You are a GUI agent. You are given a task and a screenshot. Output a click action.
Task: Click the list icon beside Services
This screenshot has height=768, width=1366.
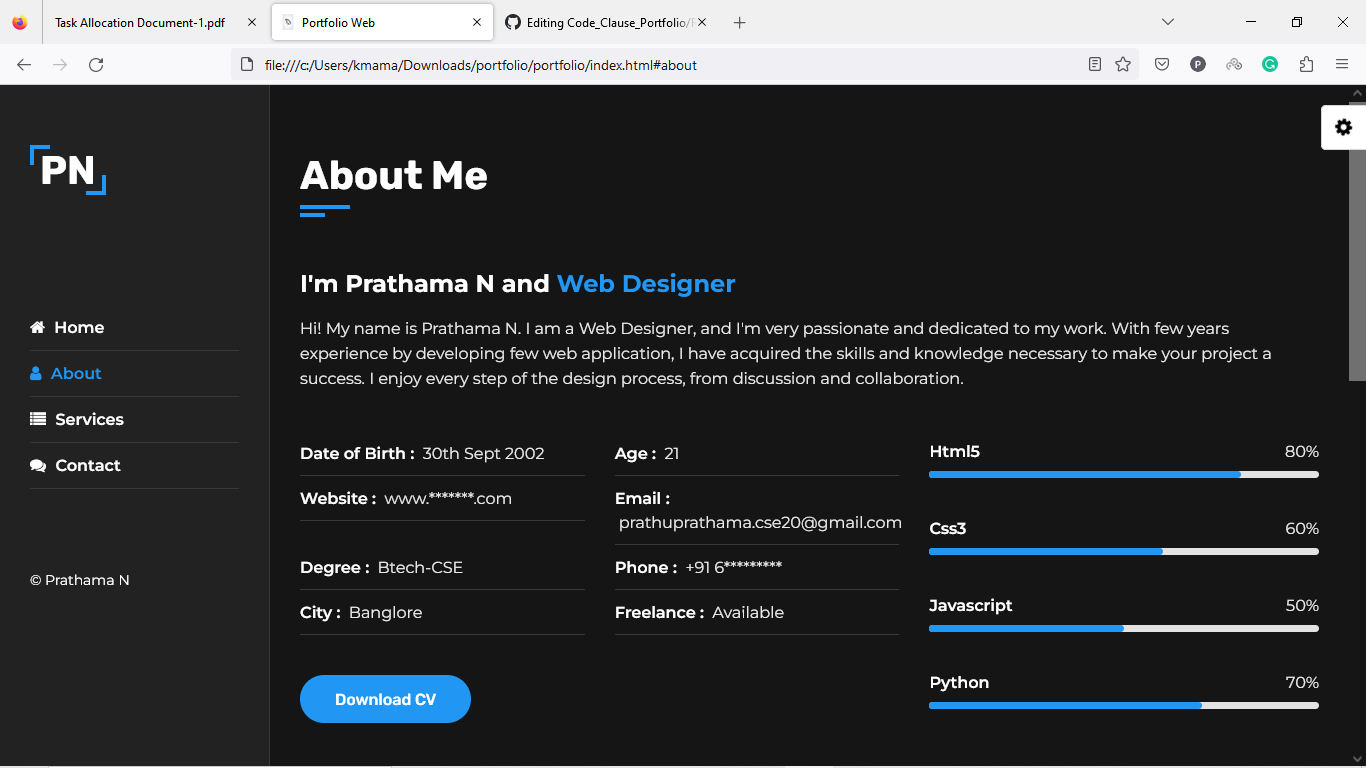pyautogui.click(x=38, y=420)
